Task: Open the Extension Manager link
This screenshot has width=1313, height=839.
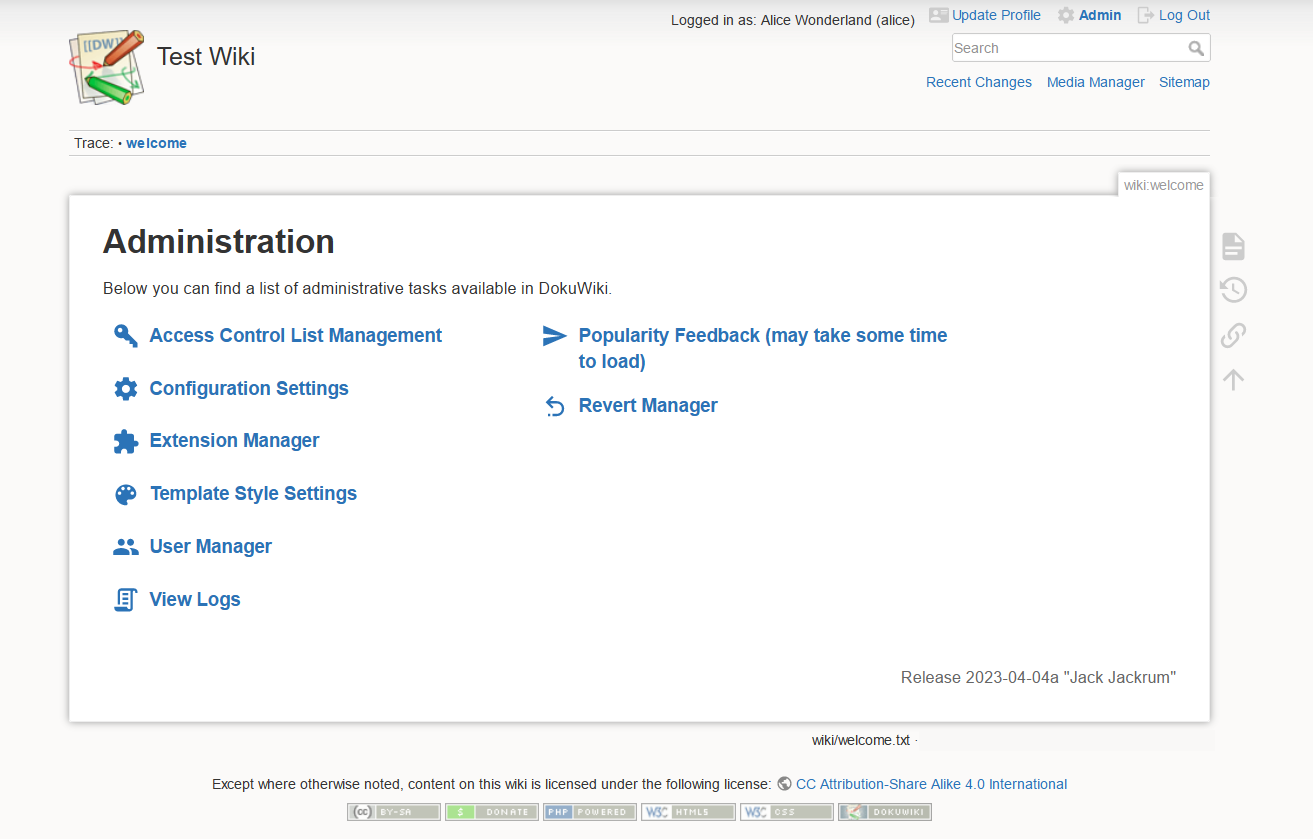Action: click(x=235, y=441)
